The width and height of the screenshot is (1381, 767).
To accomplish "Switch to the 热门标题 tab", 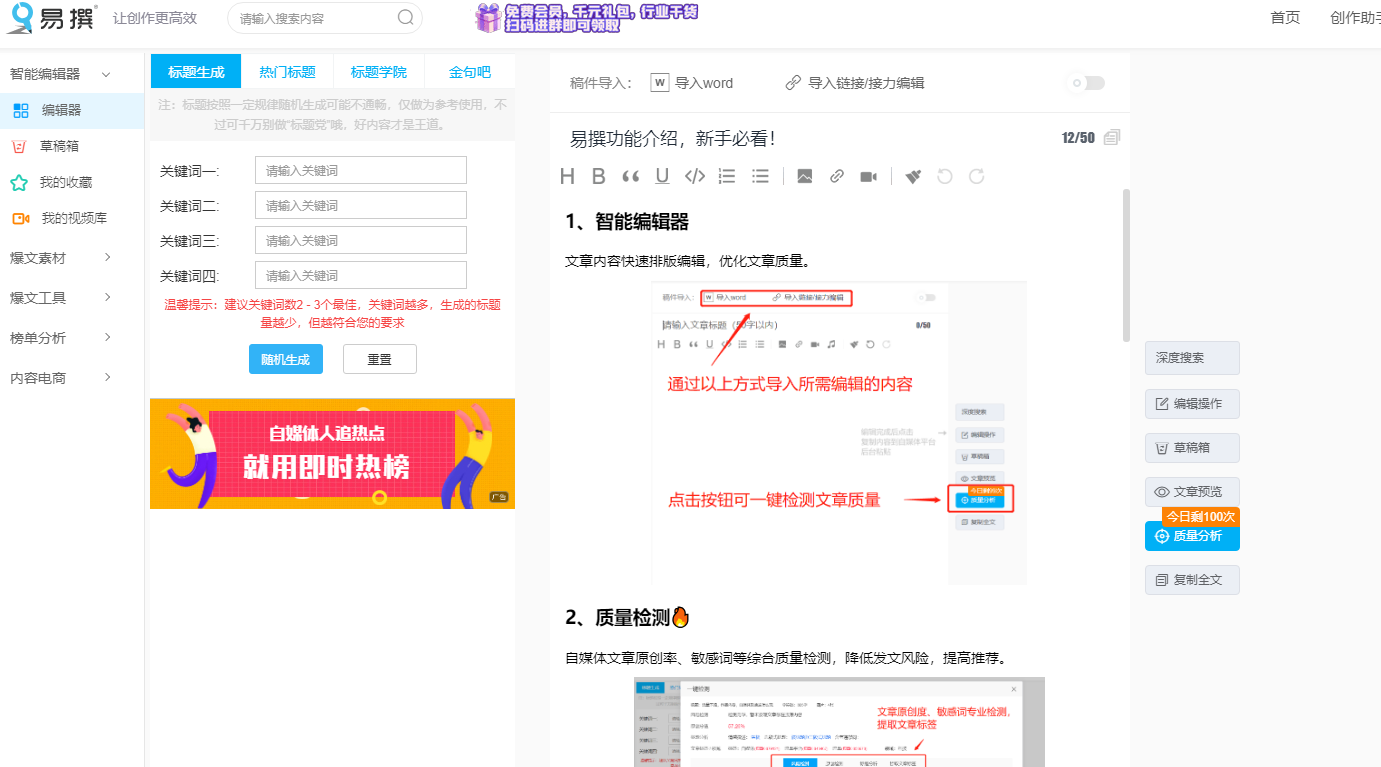I will (x=287, y=71).
